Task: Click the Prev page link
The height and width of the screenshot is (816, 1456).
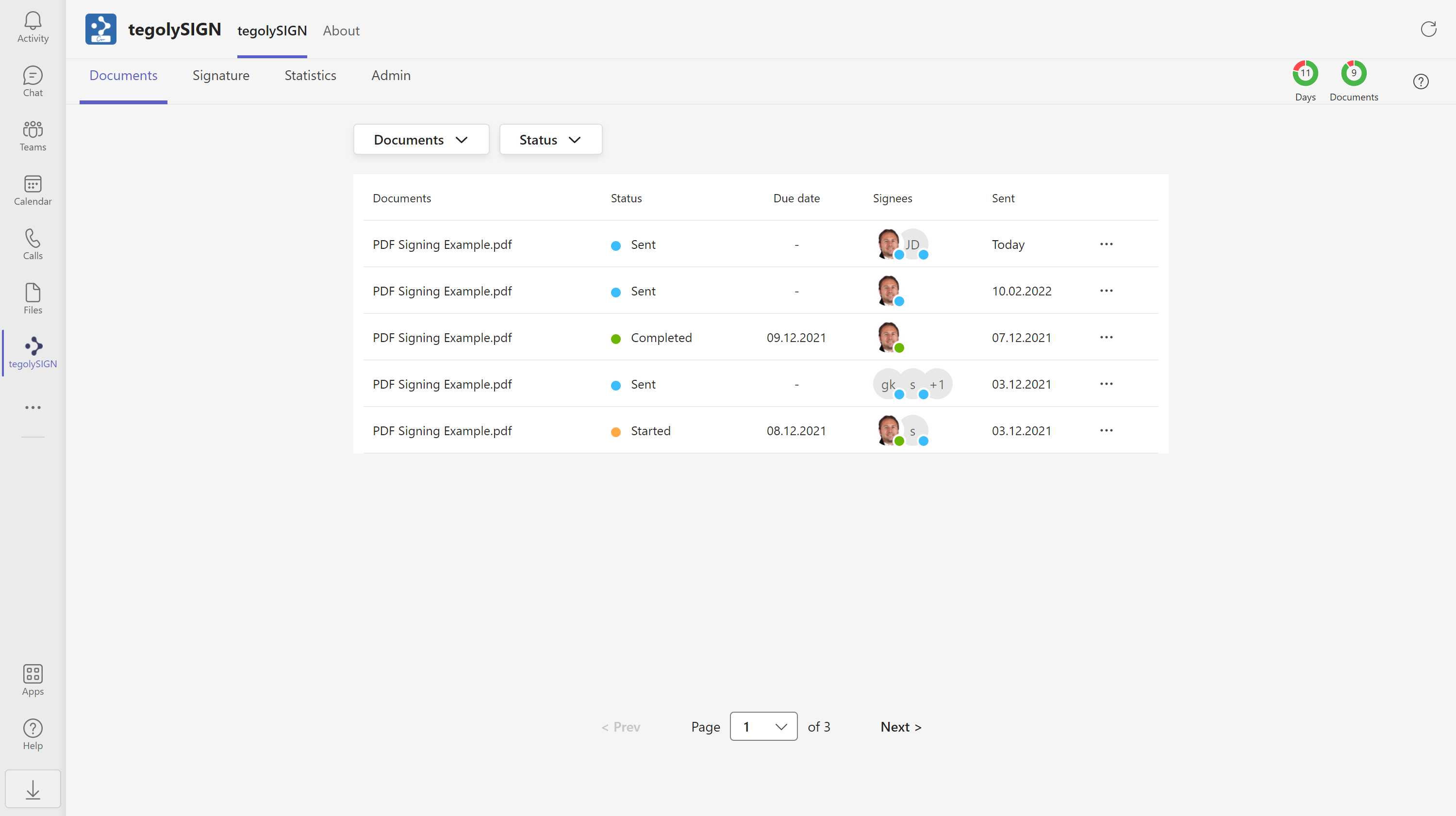Action: 621,727
